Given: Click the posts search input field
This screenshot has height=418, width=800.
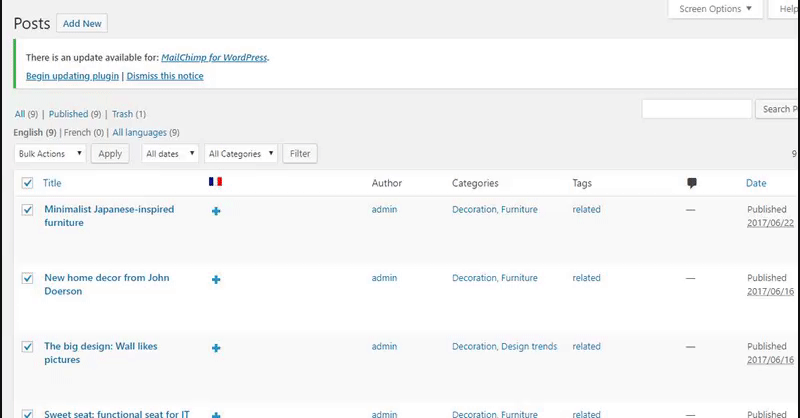Looking at the screenshot, I should coord(696,109).
